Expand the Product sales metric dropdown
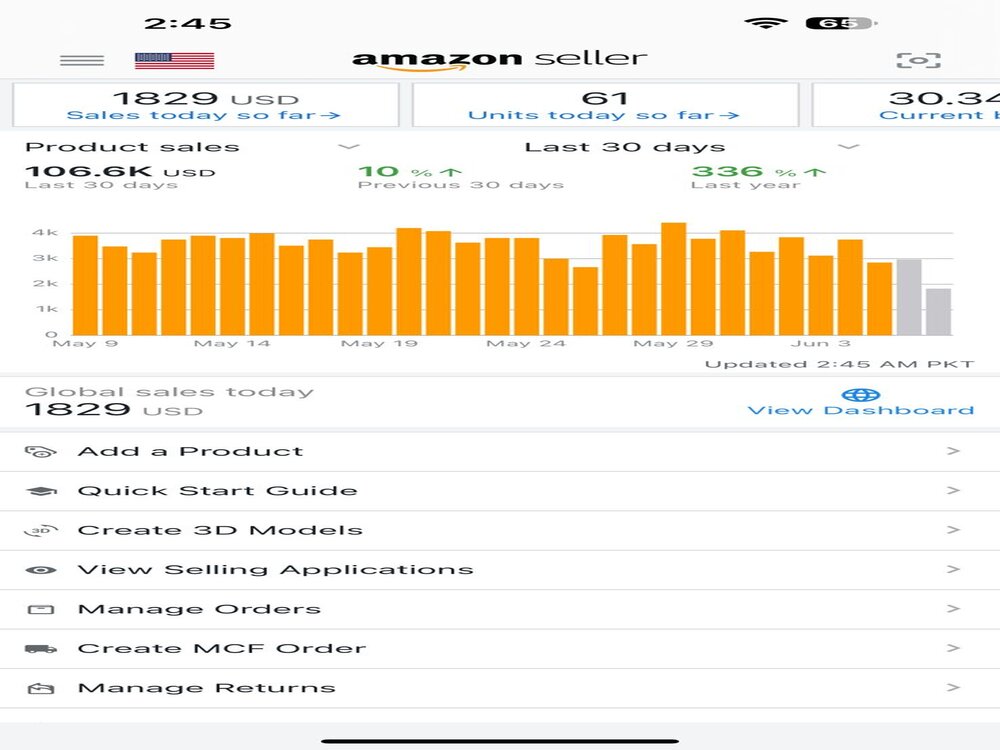1000x750 pixels. (348, 147)
